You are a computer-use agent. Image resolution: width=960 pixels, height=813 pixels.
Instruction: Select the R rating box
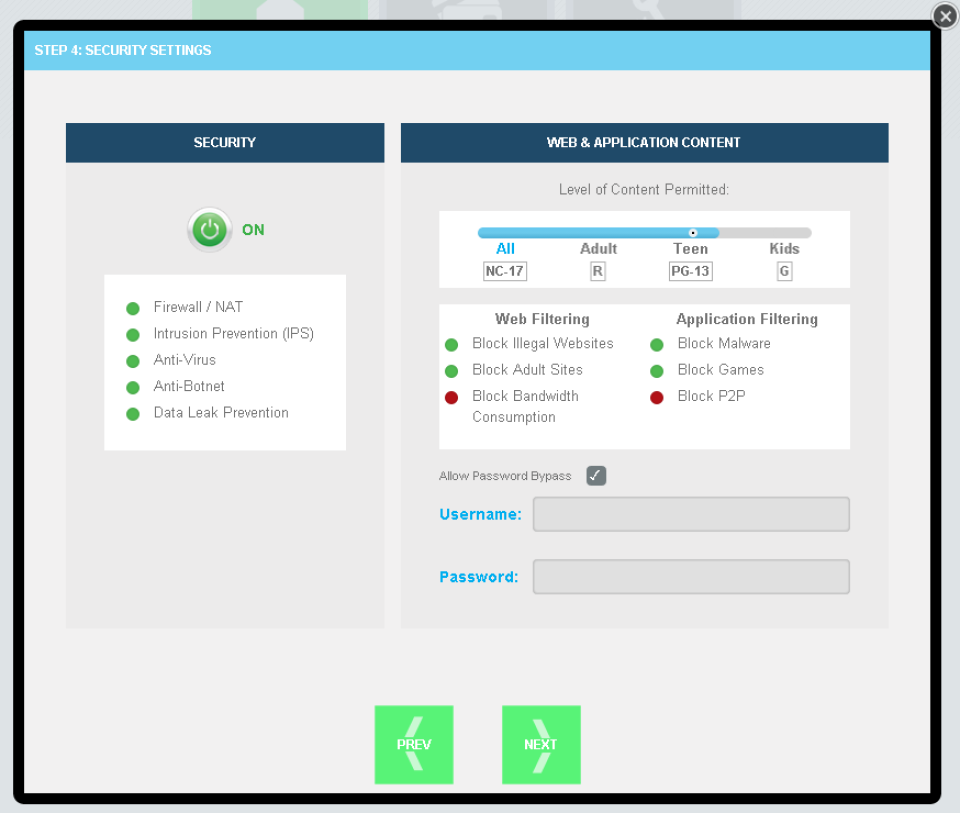598,271
